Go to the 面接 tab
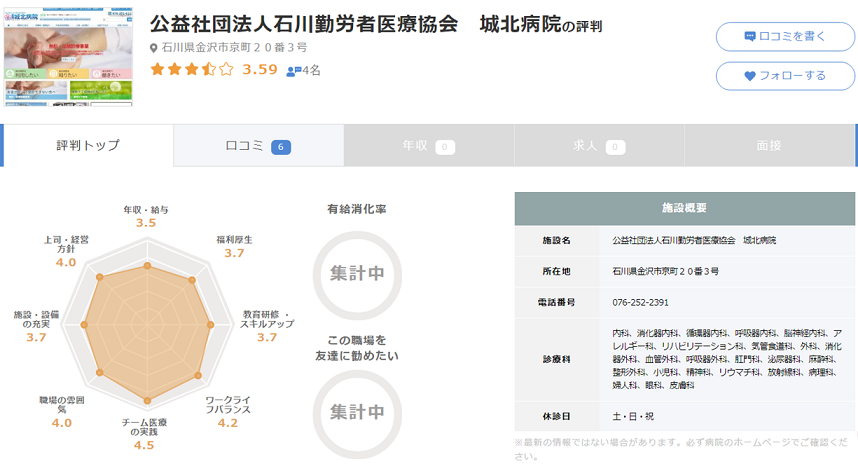Screen dimensions: 858x464 [769, 146]
